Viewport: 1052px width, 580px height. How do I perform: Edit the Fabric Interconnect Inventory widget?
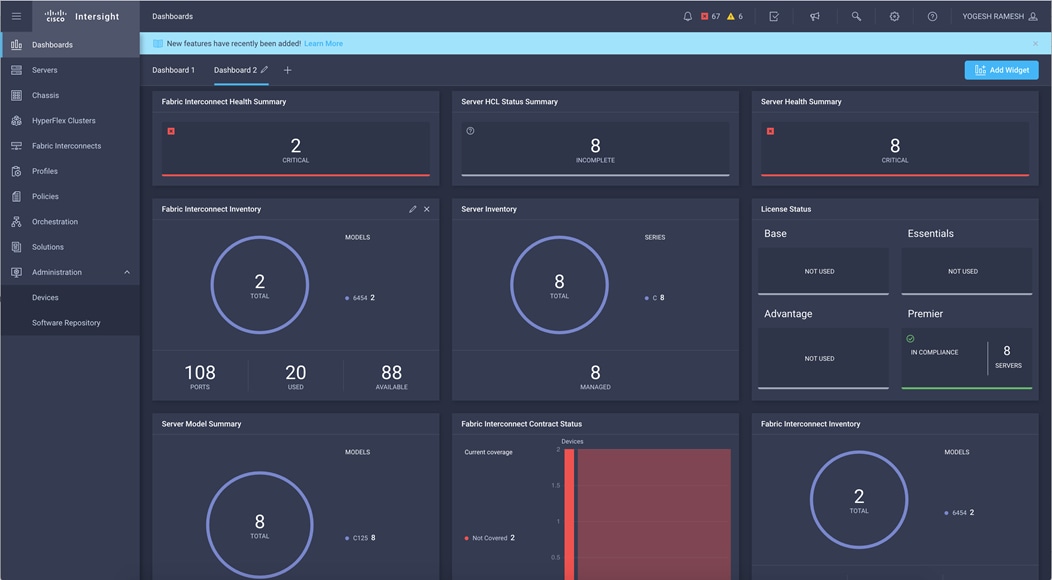point(413,209)
